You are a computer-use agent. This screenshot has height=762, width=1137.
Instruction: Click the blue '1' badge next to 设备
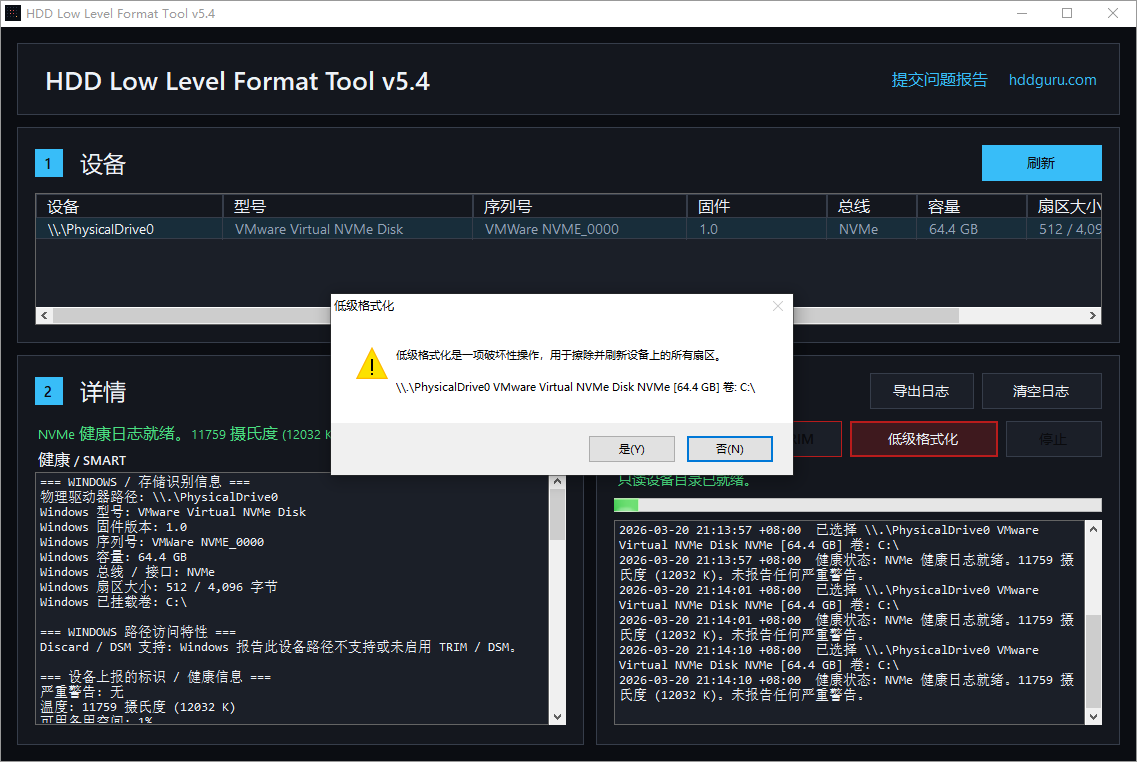click(x=49, y=163)
